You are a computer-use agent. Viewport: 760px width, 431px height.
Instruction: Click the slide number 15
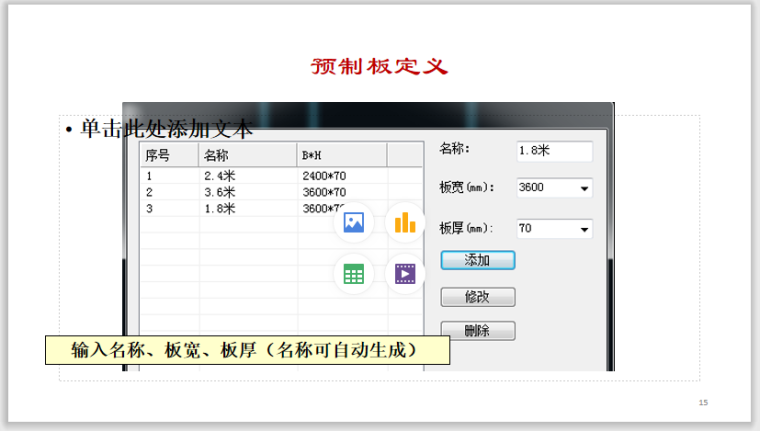click(703, 403)
